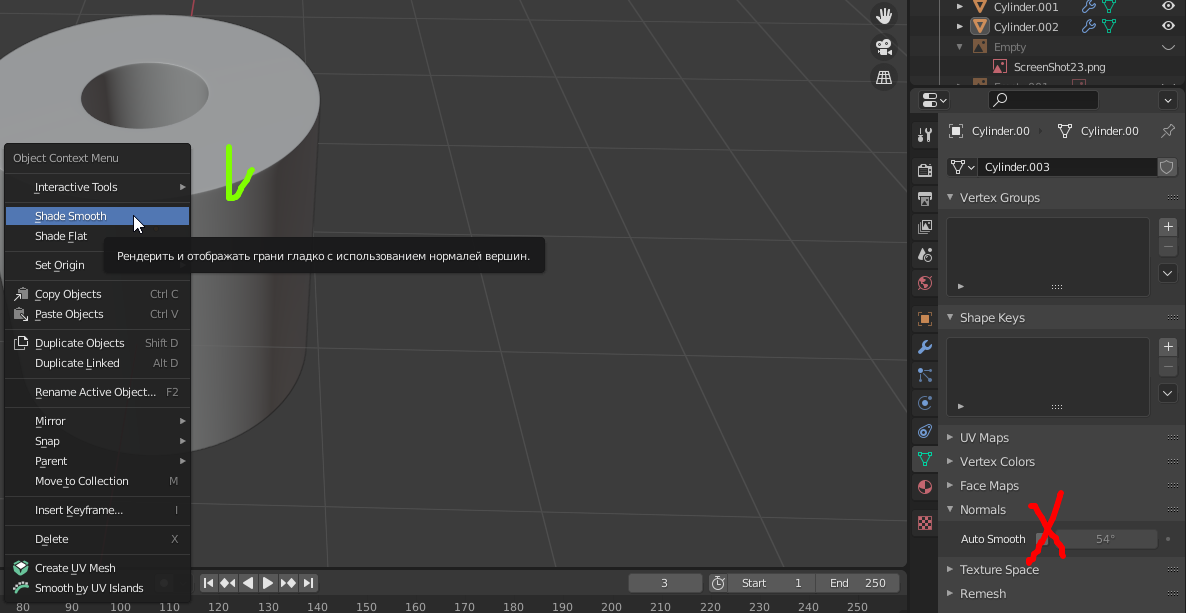Open the View Layer properties tab

924,226
